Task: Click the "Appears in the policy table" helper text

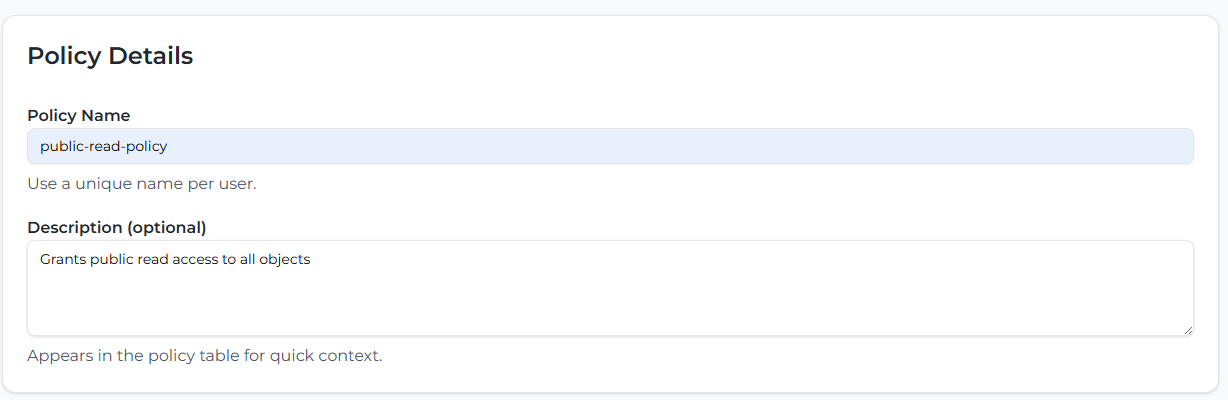Action: tap(204, 355)
